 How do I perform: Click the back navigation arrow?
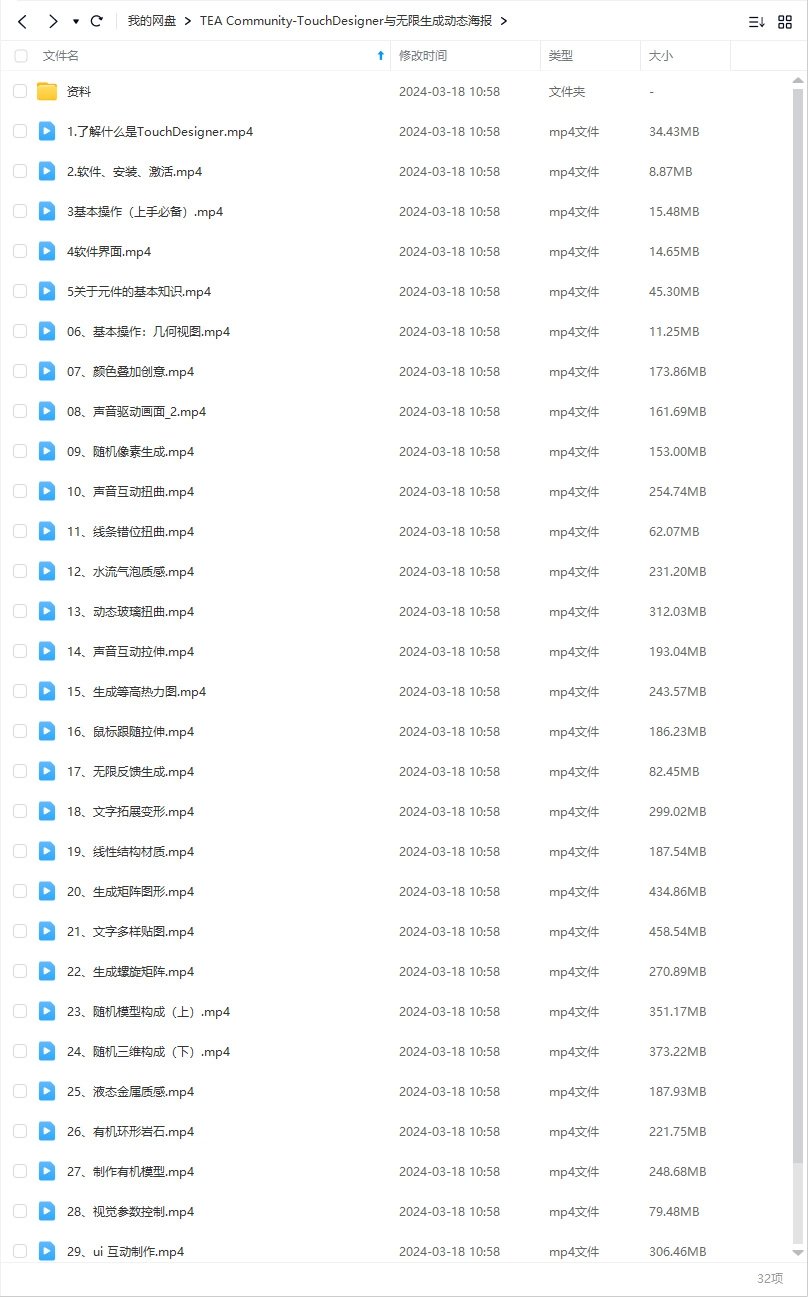click(x=22, y=21)
